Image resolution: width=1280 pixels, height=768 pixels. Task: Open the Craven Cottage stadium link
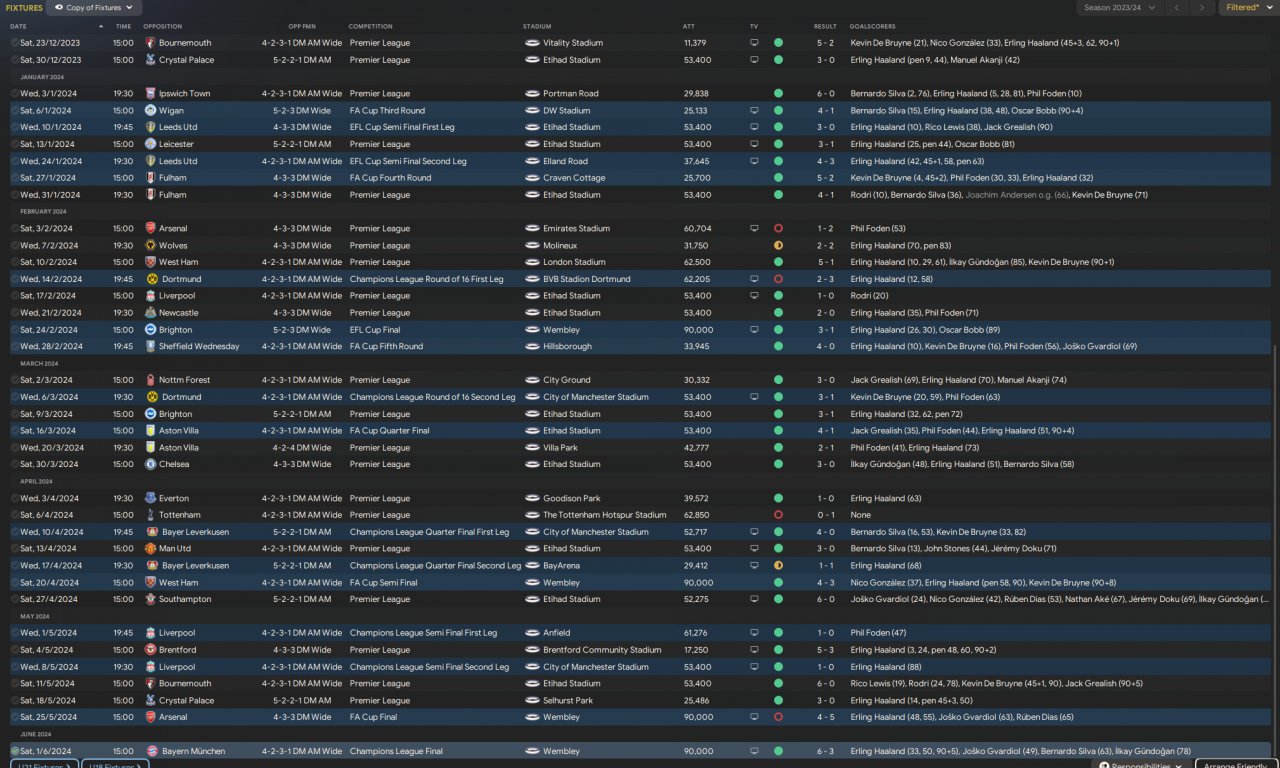click(x=574, y=179)
